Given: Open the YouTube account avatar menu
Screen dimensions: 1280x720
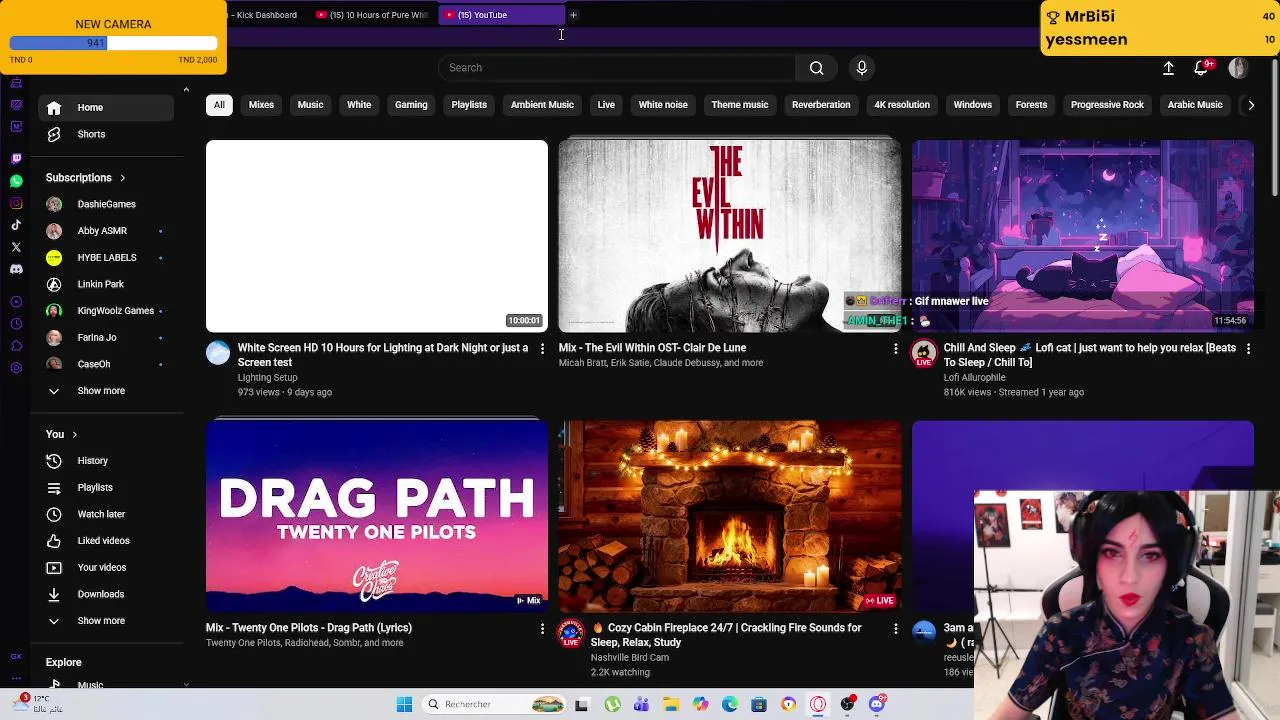Looking at the screenshot, I should pyautogui.click(x=1238, y=68).
